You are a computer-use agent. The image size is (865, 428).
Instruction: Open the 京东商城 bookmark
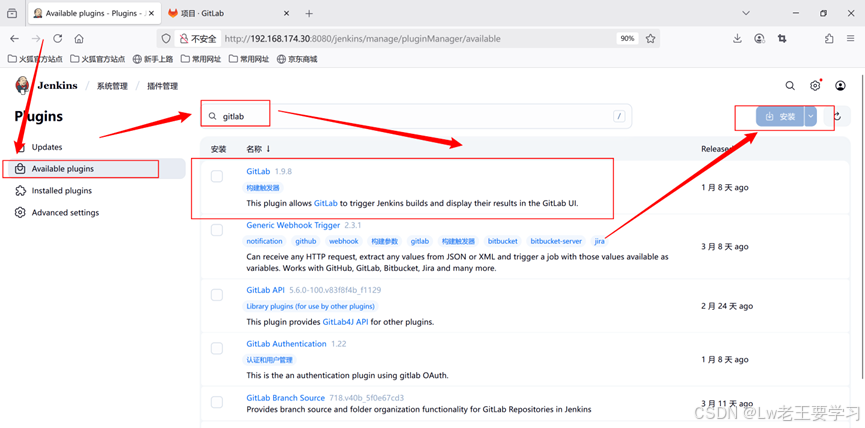pos(297,59)
